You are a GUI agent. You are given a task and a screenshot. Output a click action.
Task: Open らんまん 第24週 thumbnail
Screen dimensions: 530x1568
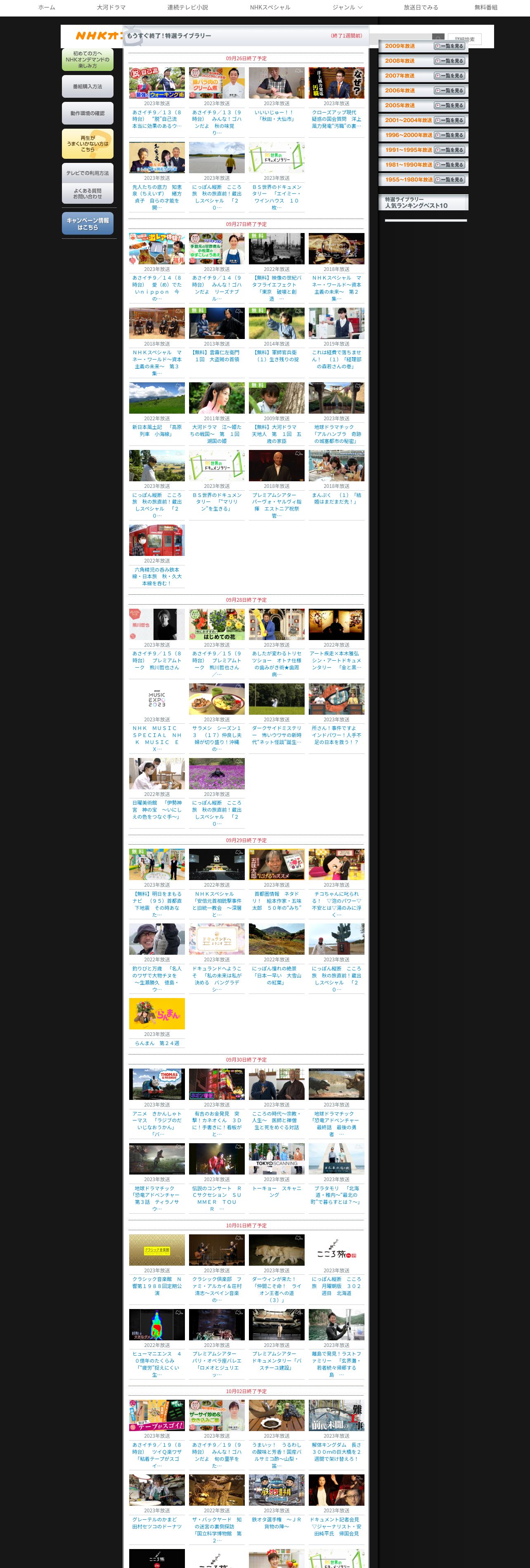click(x=156, y=1013)
